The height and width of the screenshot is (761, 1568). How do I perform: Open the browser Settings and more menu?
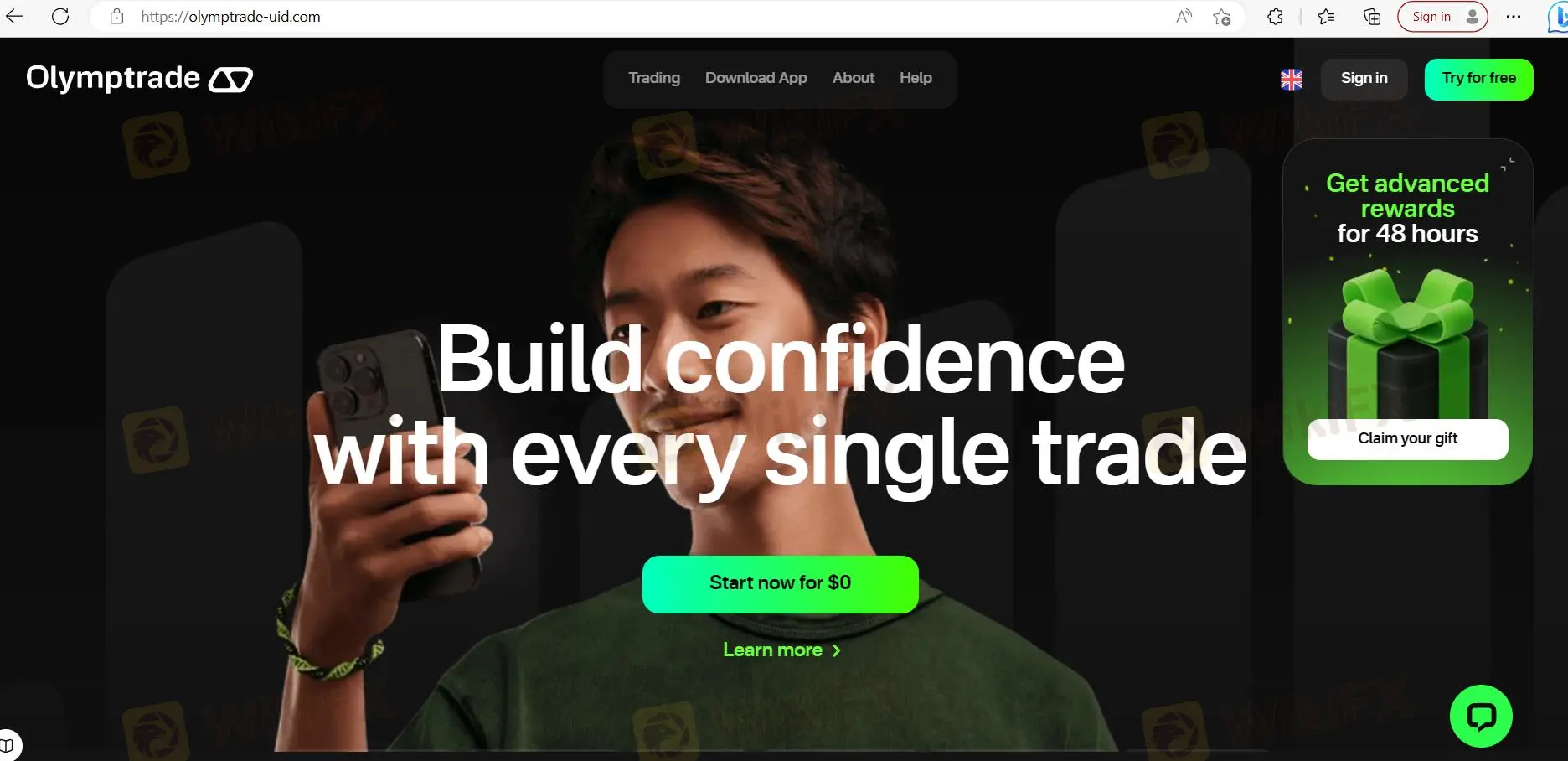1514,17
